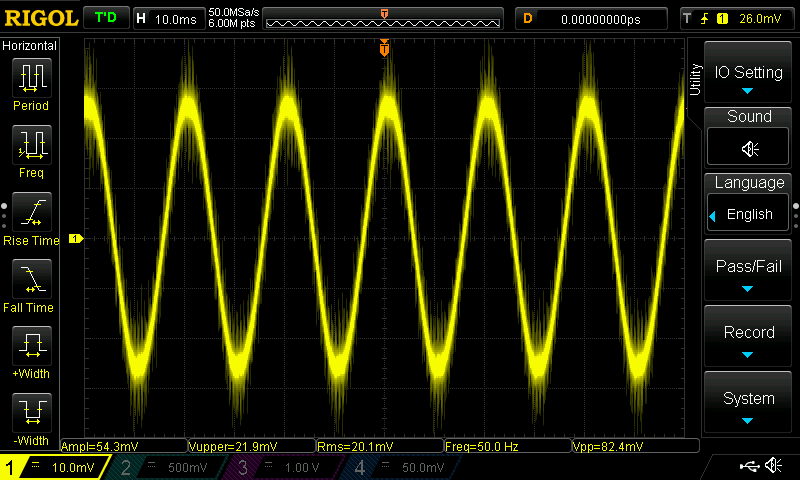Click the 6.00M pts memory depth readout
The width and height of the screenshot is (800, 480).
pyautogui.click(x=232, y=23)
